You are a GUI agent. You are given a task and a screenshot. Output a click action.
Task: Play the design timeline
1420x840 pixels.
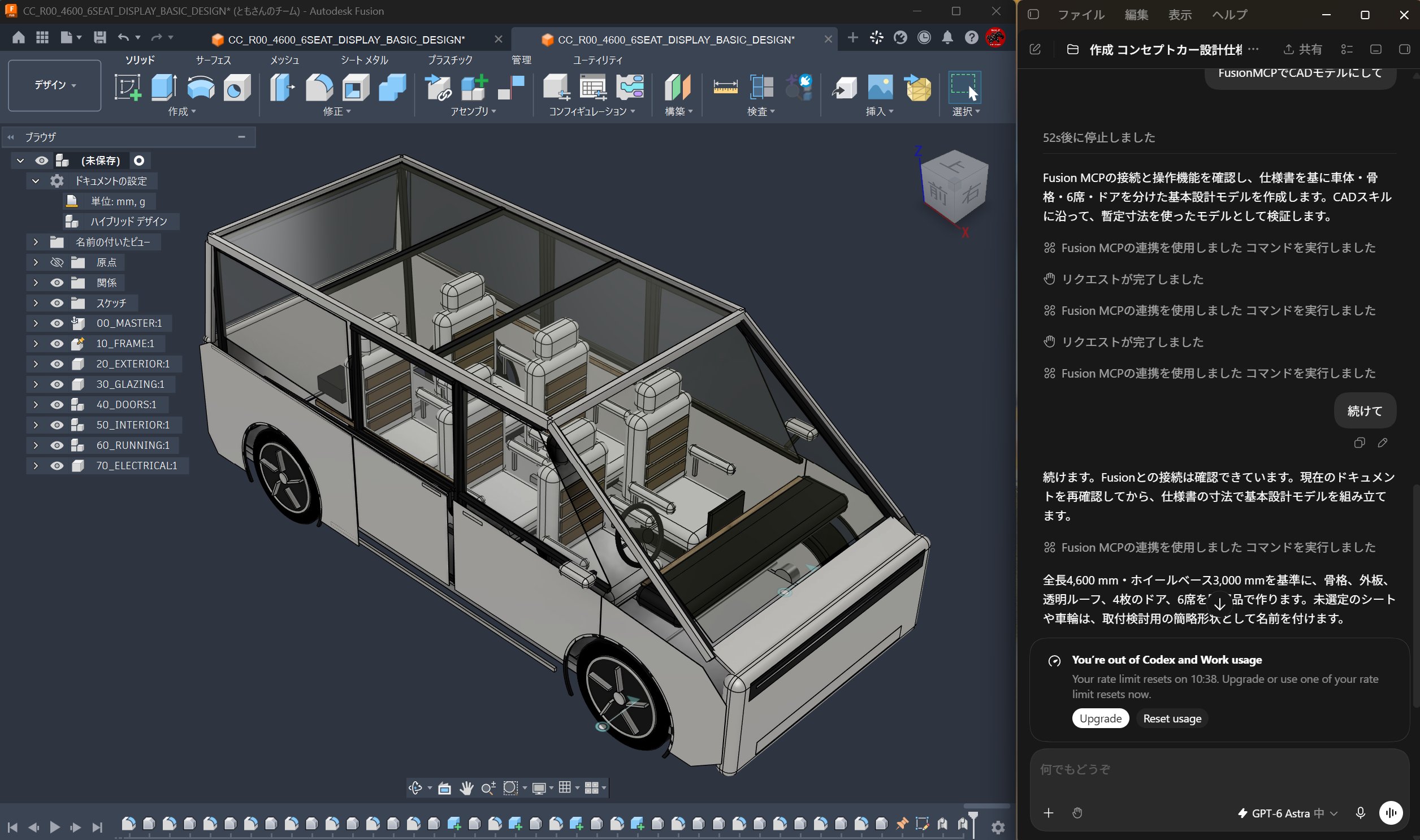(55, 827)
